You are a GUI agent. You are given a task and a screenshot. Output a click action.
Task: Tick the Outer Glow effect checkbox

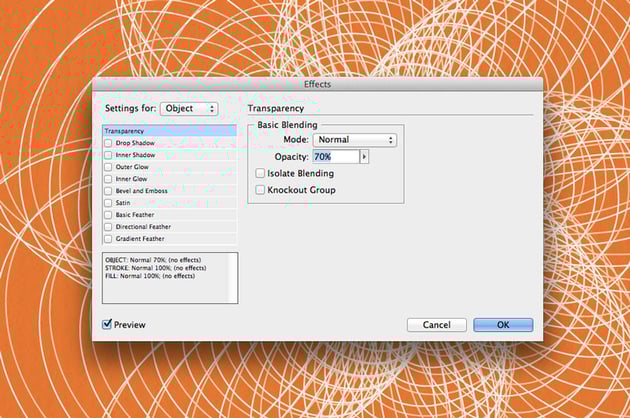click(108, 167)
